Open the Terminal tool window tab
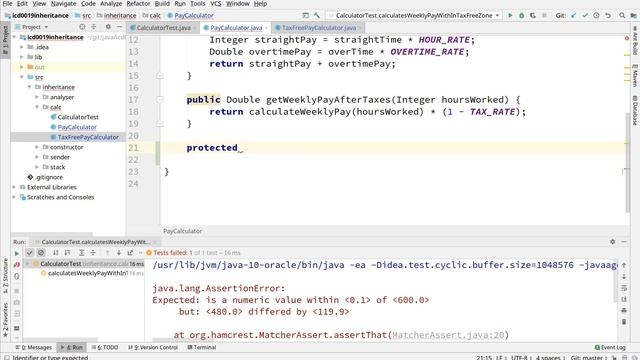This screenshot has height=360, width=640. (202, 347)
